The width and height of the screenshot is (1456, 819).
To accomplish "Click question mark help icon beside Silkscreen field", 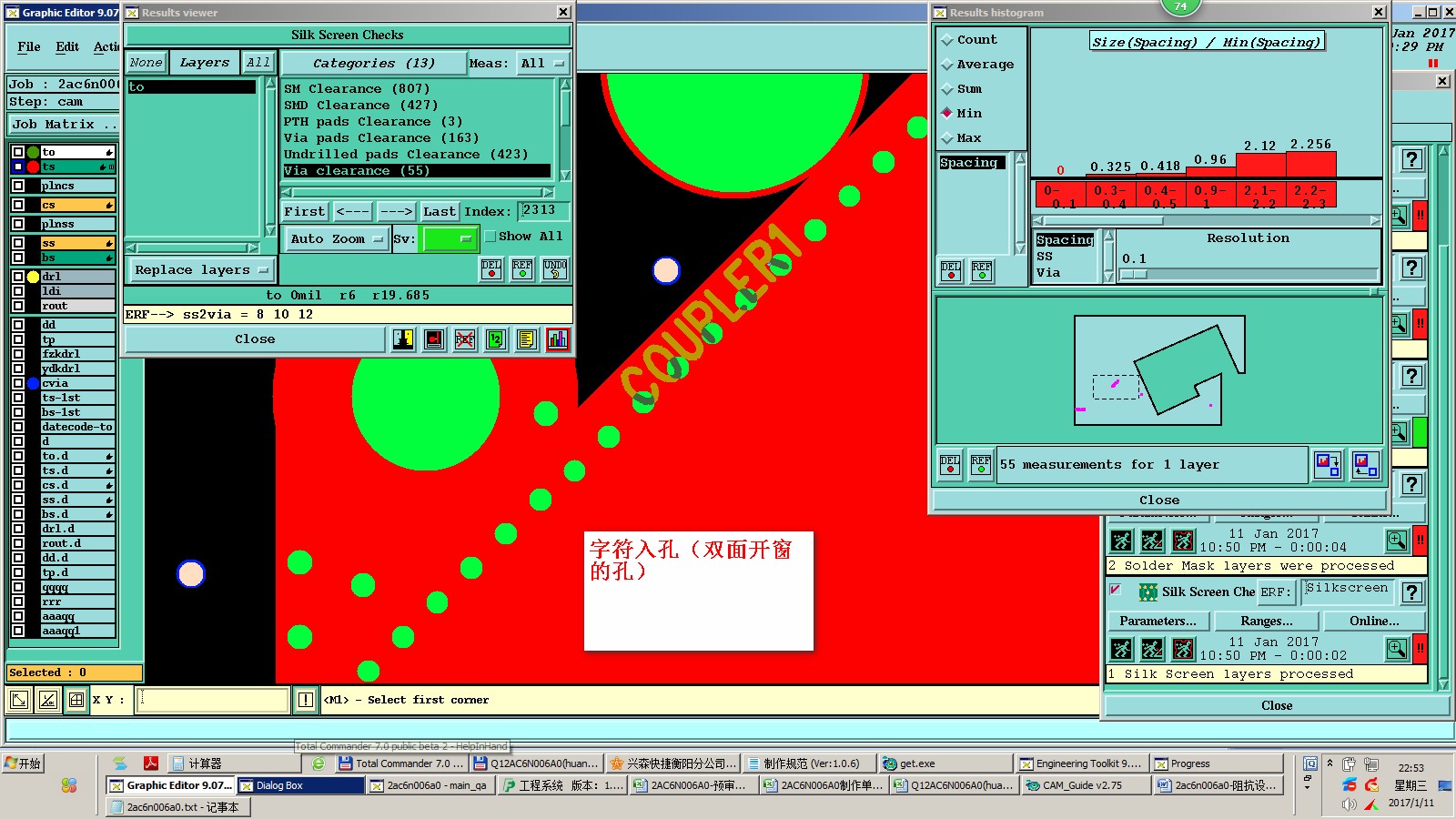I will click(x=1411, y=592).
